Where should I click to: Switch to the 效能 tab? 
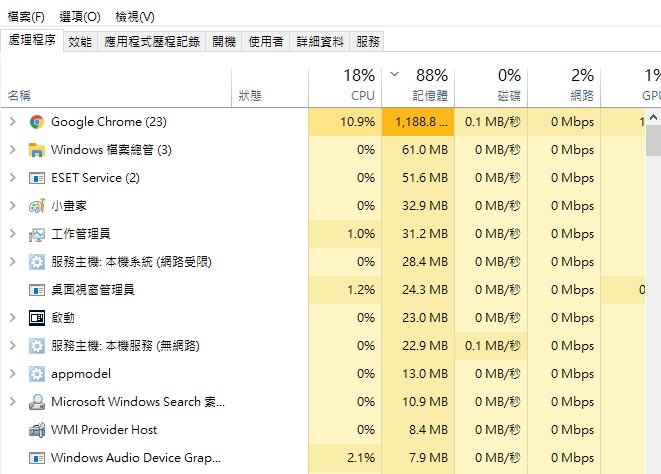[x=80, y=41]
